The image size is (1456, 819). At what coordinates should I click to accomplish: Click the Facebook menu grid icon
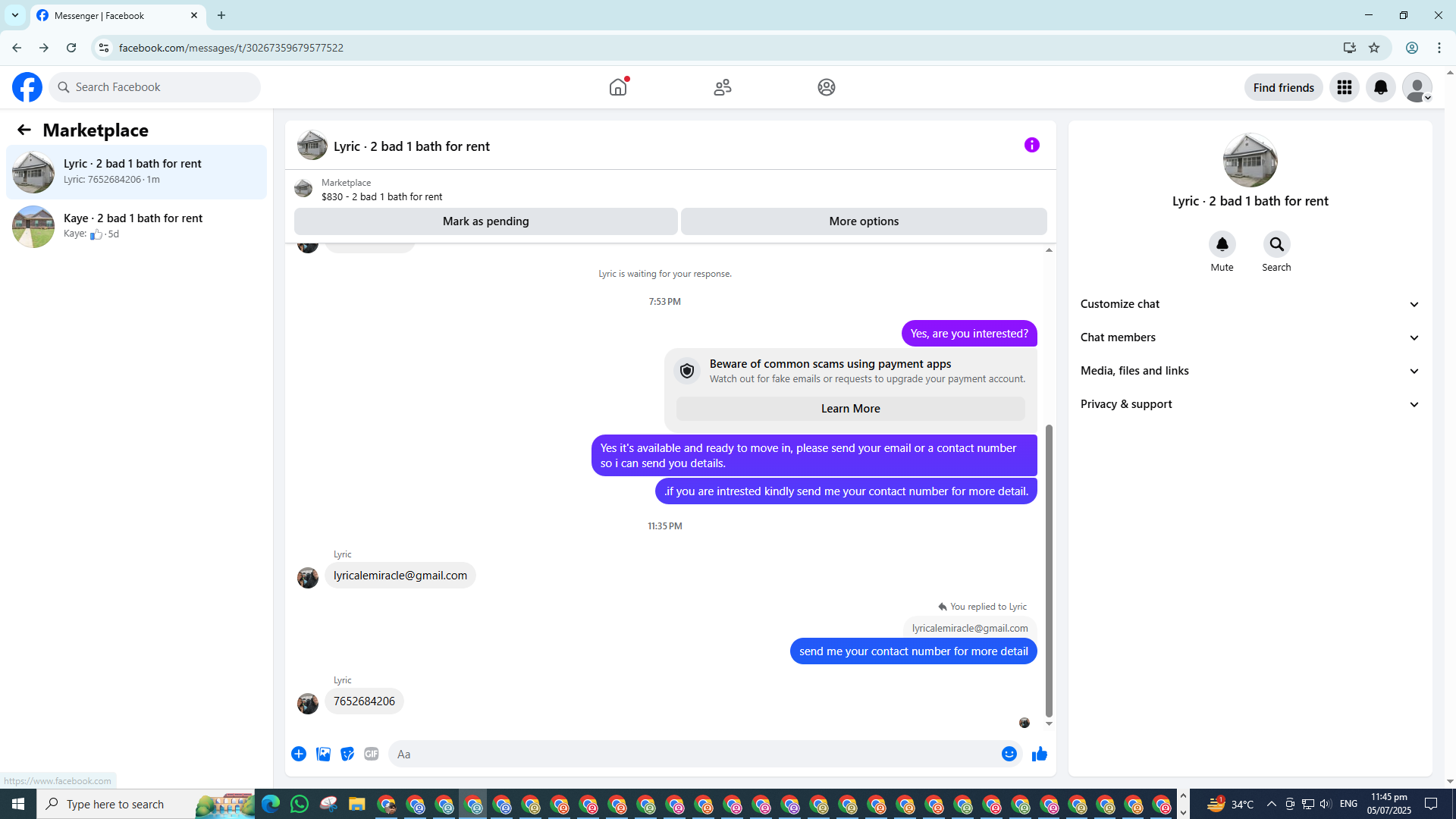click(1345, 87)
